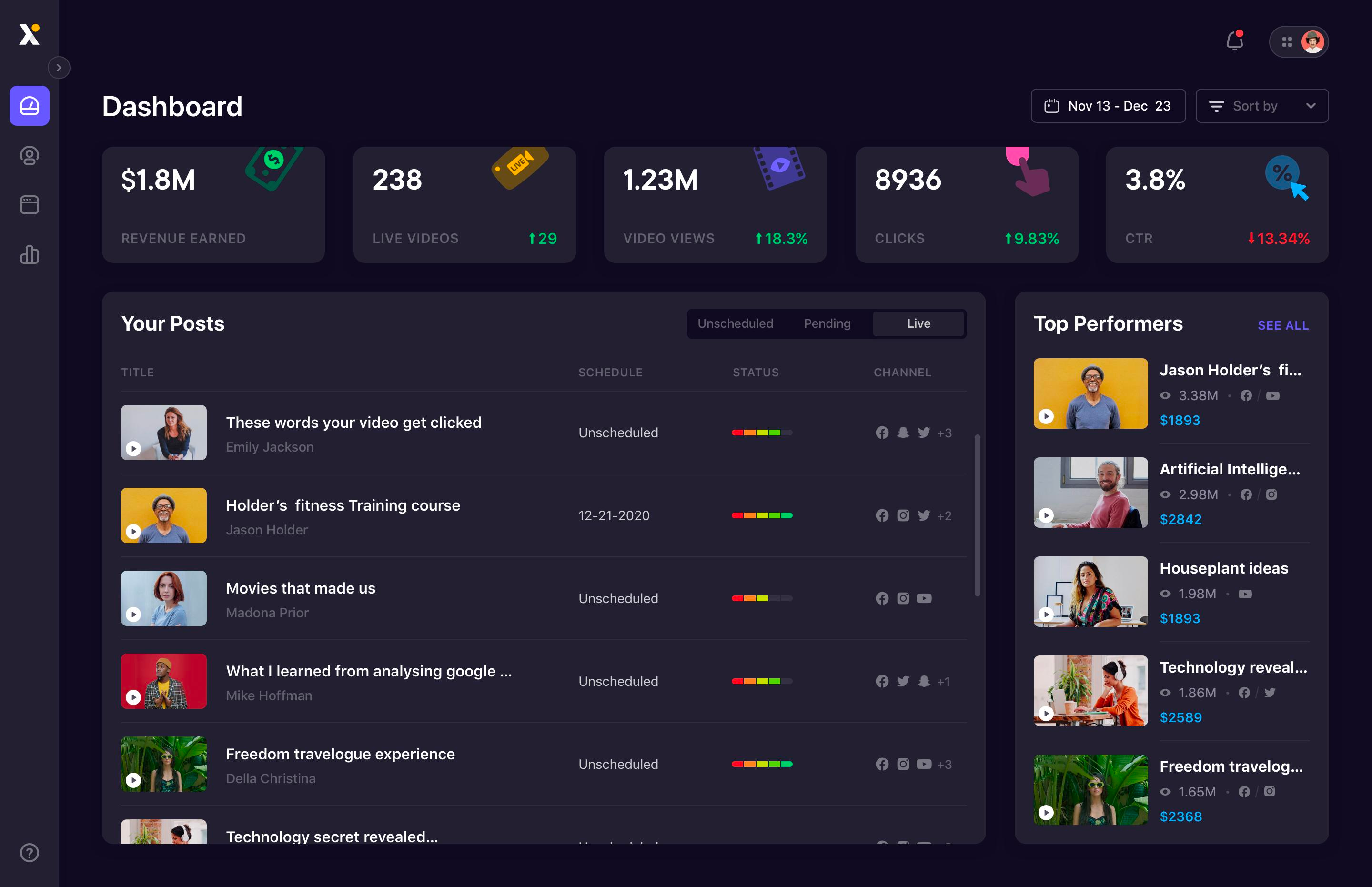Image resolution: width=1372 pixels, height=887 pixels.
Task: Open the Nov 13 - Dec 23 date picker
Action: 1108,106
